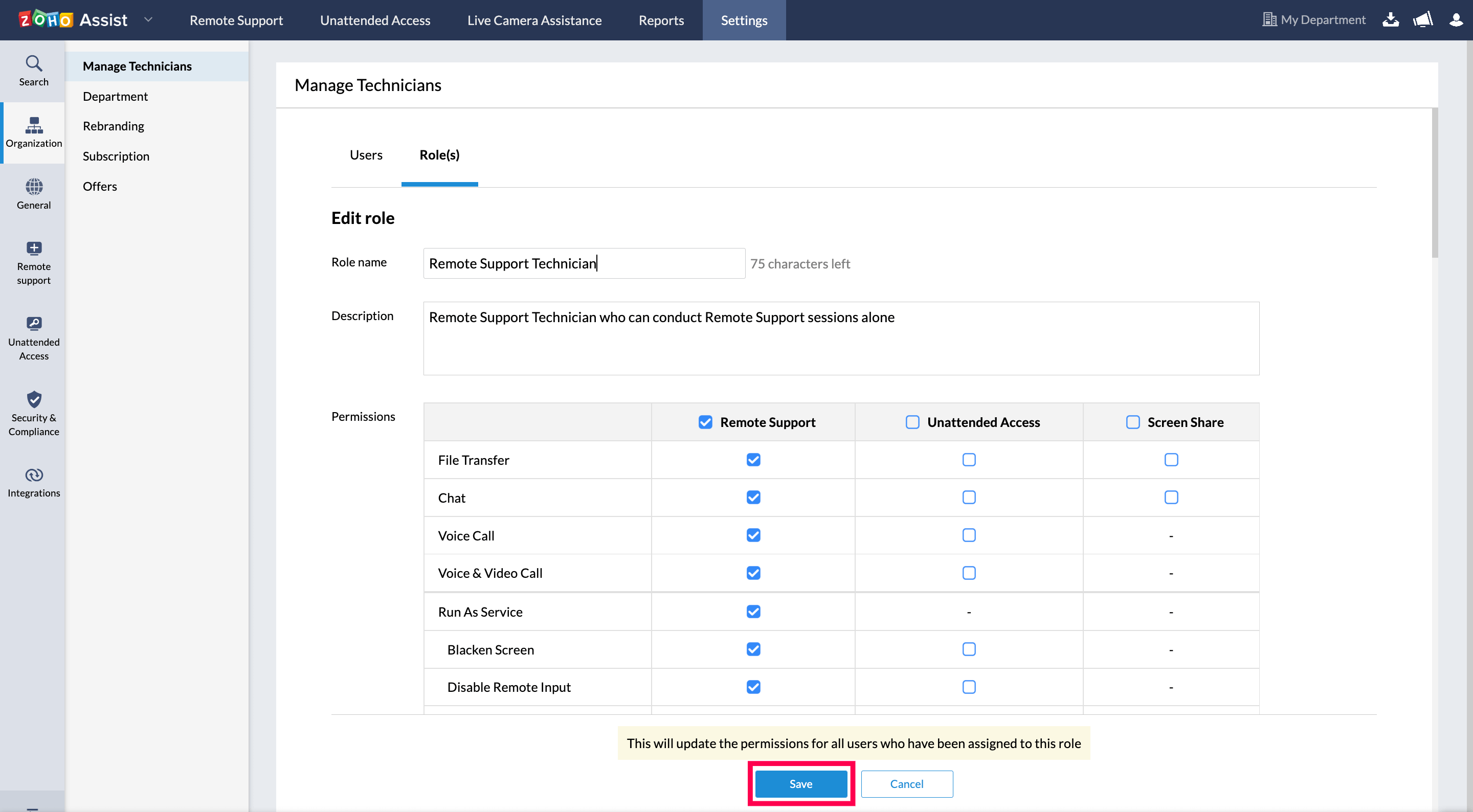The height and width of the screenshot is (812, 1473).
Task: Expand the Zoho Assist product dropdown arrow
Action: (148, 20)
